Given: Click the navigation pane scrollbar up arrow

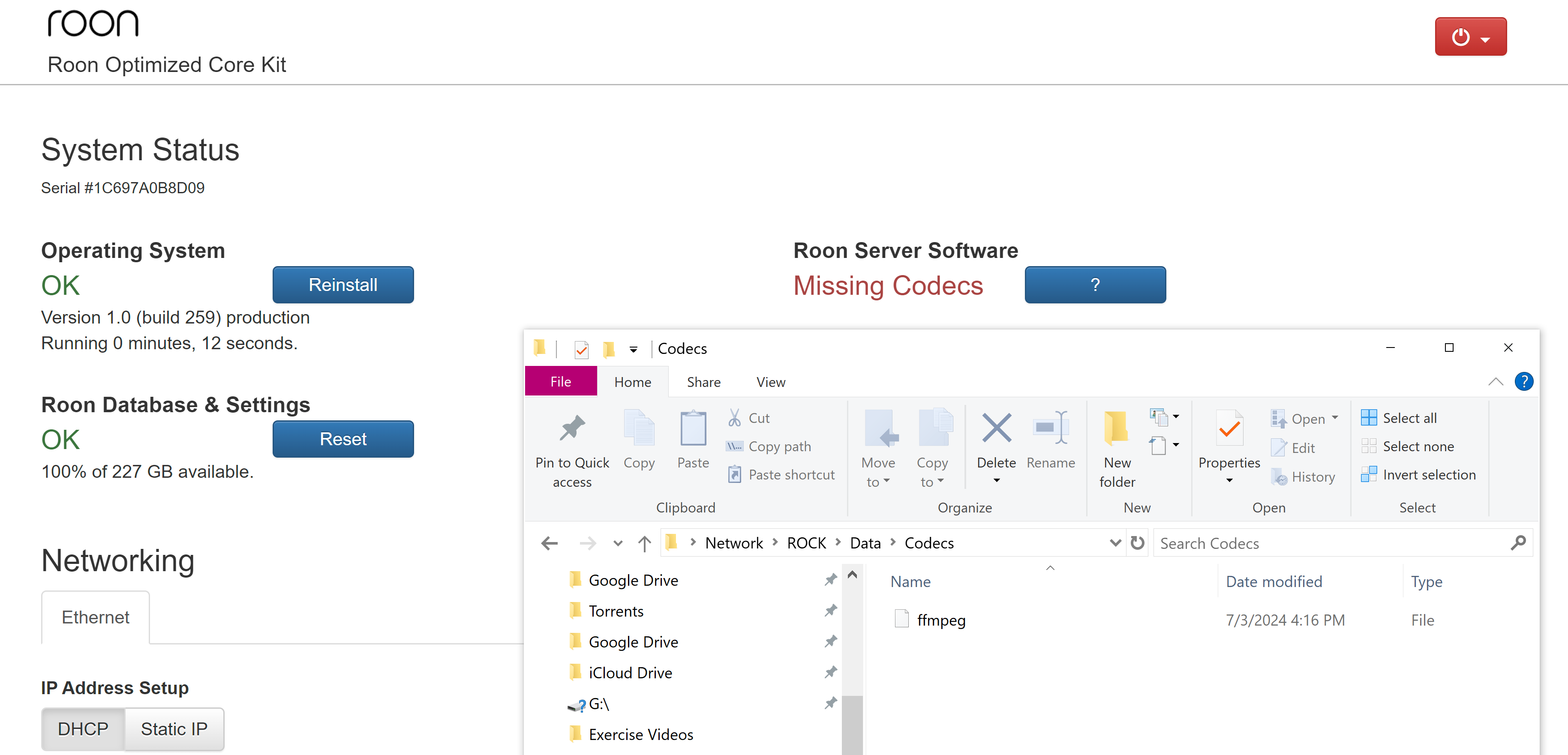Looking at the screenshot, I should [852, 574].
